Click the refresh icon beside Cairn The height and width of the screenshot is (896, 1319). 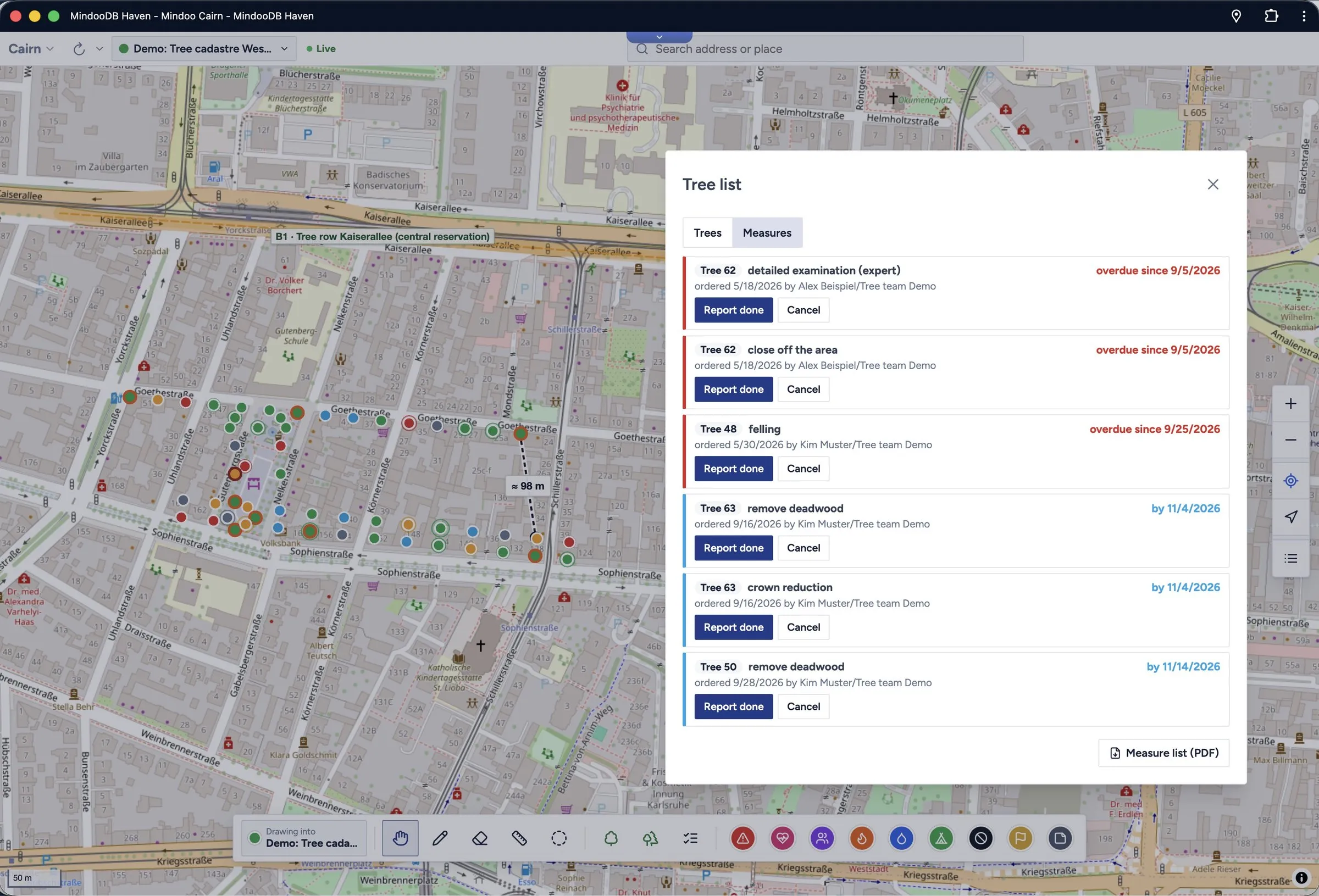79,49
